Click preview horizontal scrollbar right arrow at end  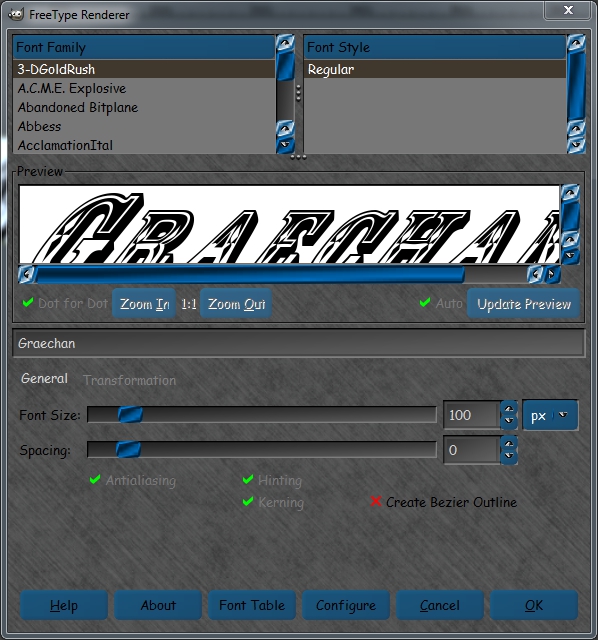pos(552,274)
